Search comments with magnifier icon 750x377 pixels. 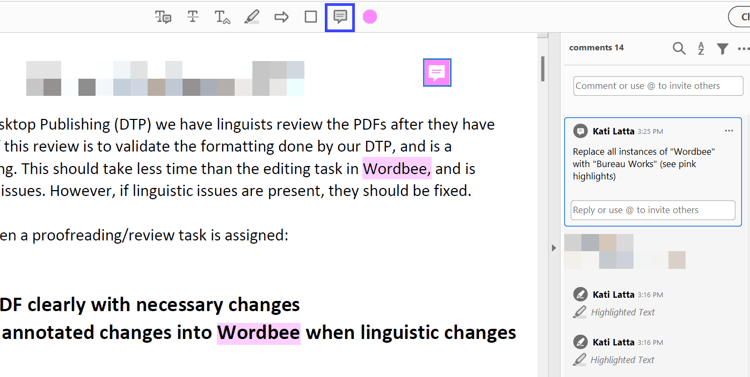(x=679, y=48)
